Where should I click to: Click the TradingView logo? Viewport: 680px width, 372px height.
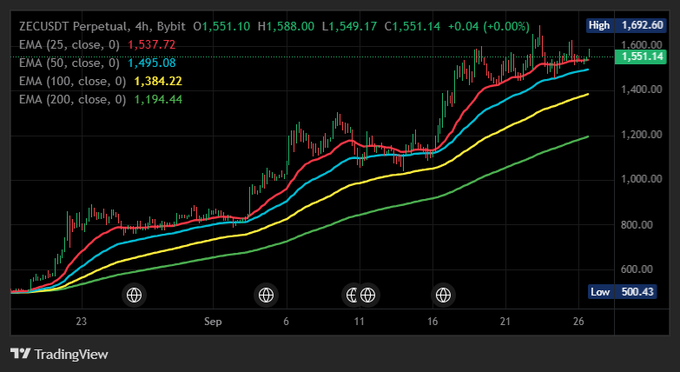[x=59, y=354]
